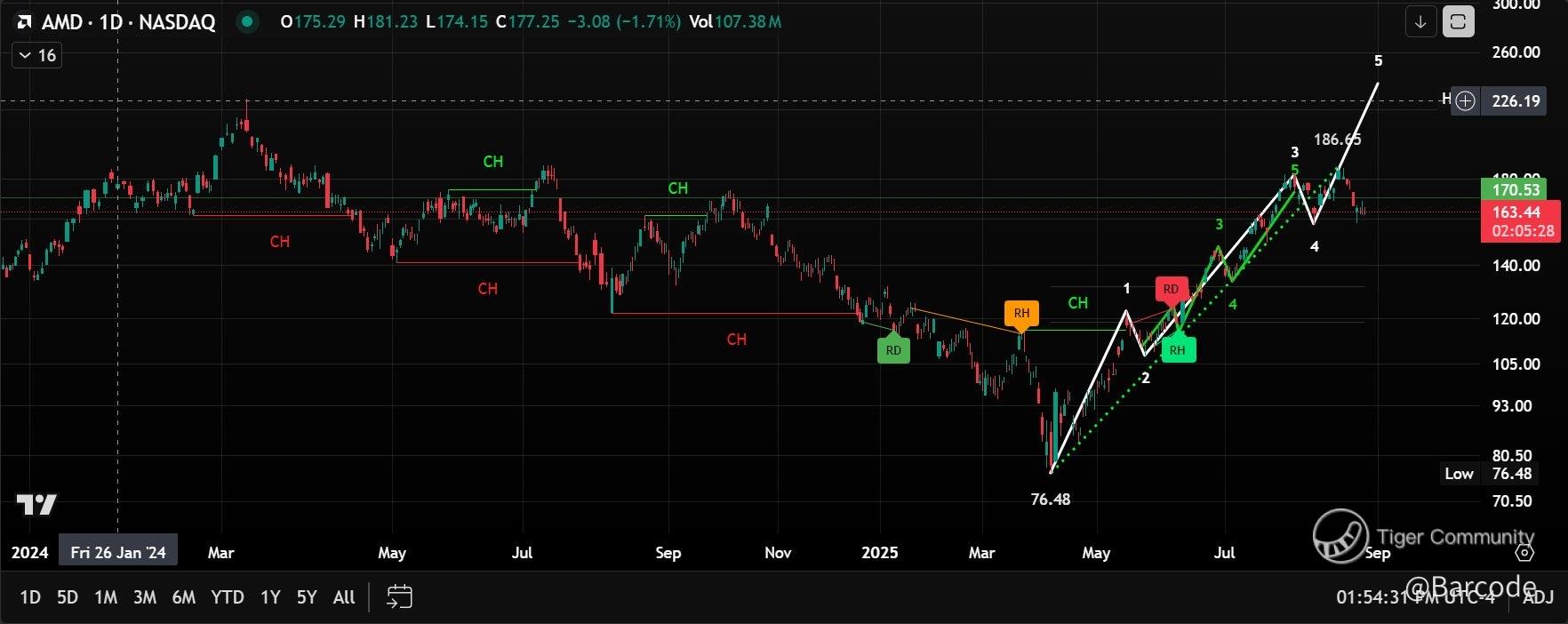Click the 76.48 low annotation under chart
This screenshot has width=1568, height=624.
tap(1051, 500)
